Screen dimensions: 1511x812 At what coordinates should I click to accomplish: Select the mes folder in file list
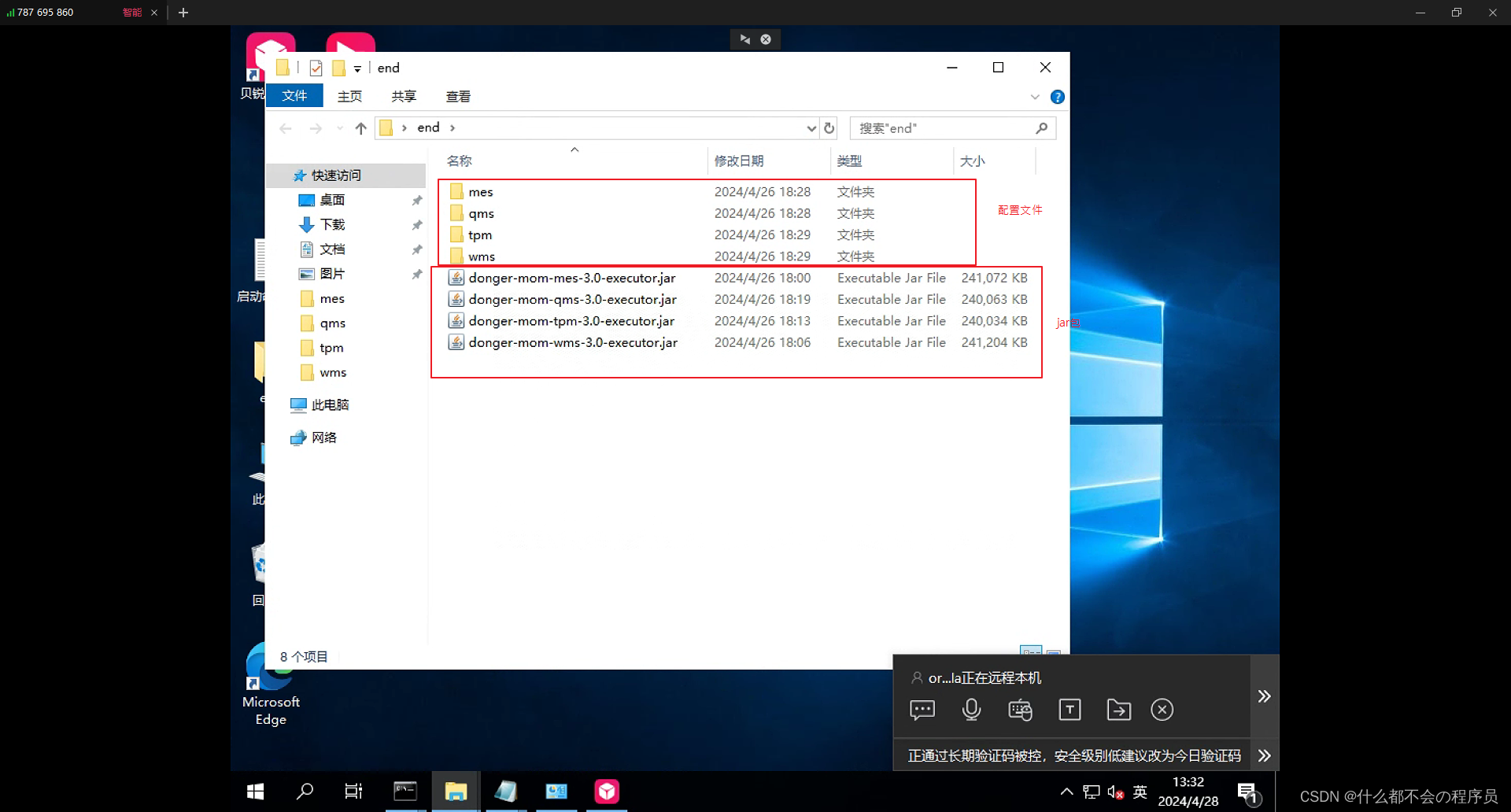480,192
